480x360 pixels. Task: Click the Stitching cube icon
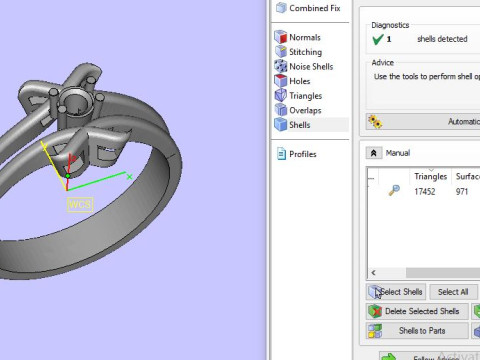(281, 52)
